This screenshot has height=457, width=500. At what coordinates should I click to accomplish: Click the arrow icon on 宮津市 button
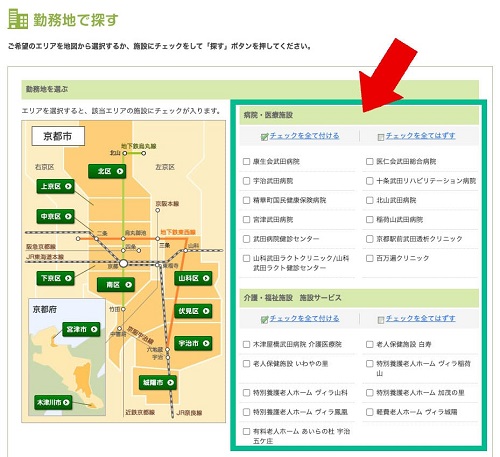pyautogui.click(x=94, y=329)
